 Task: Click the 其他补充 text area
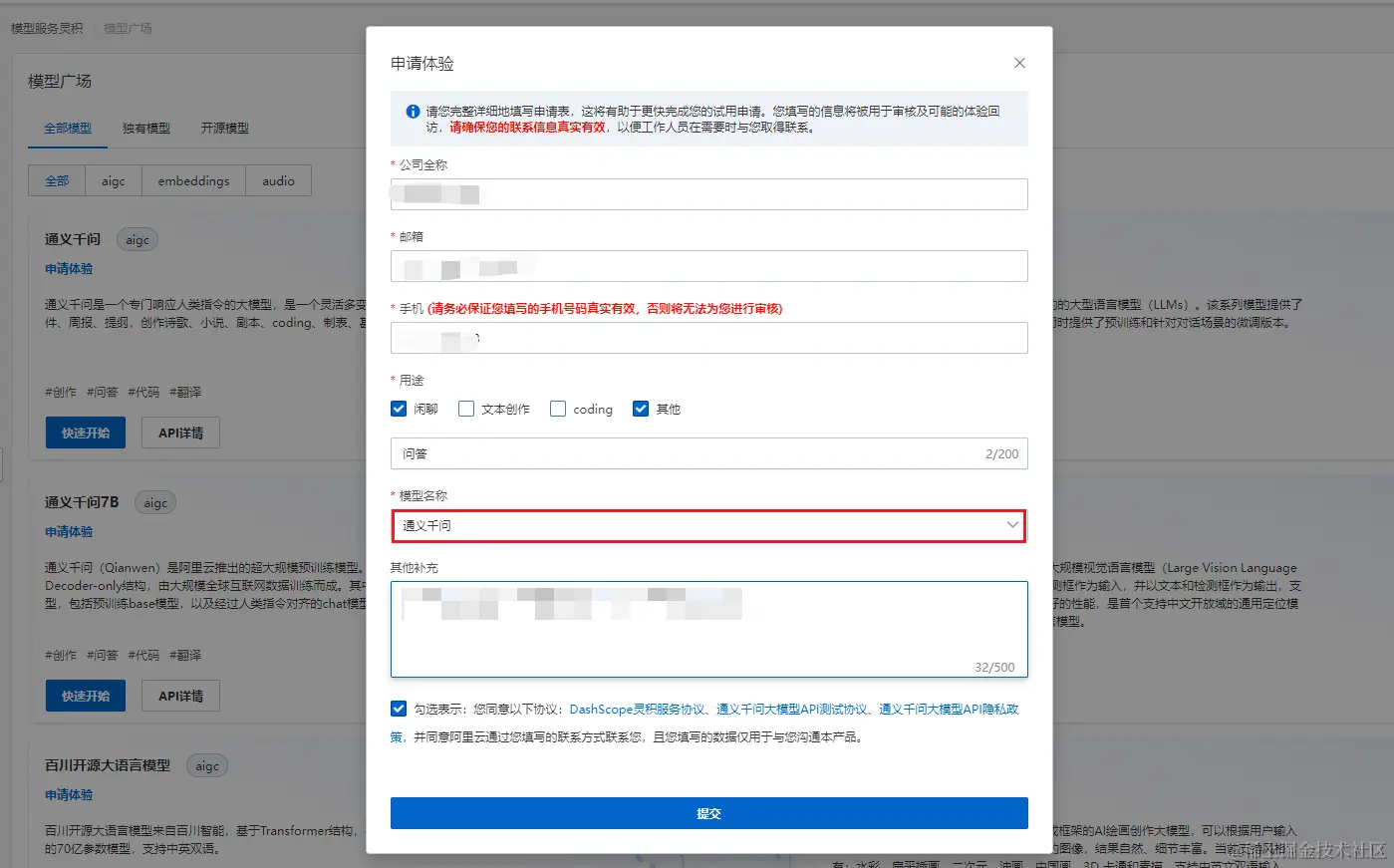click(x=708, y=629)
